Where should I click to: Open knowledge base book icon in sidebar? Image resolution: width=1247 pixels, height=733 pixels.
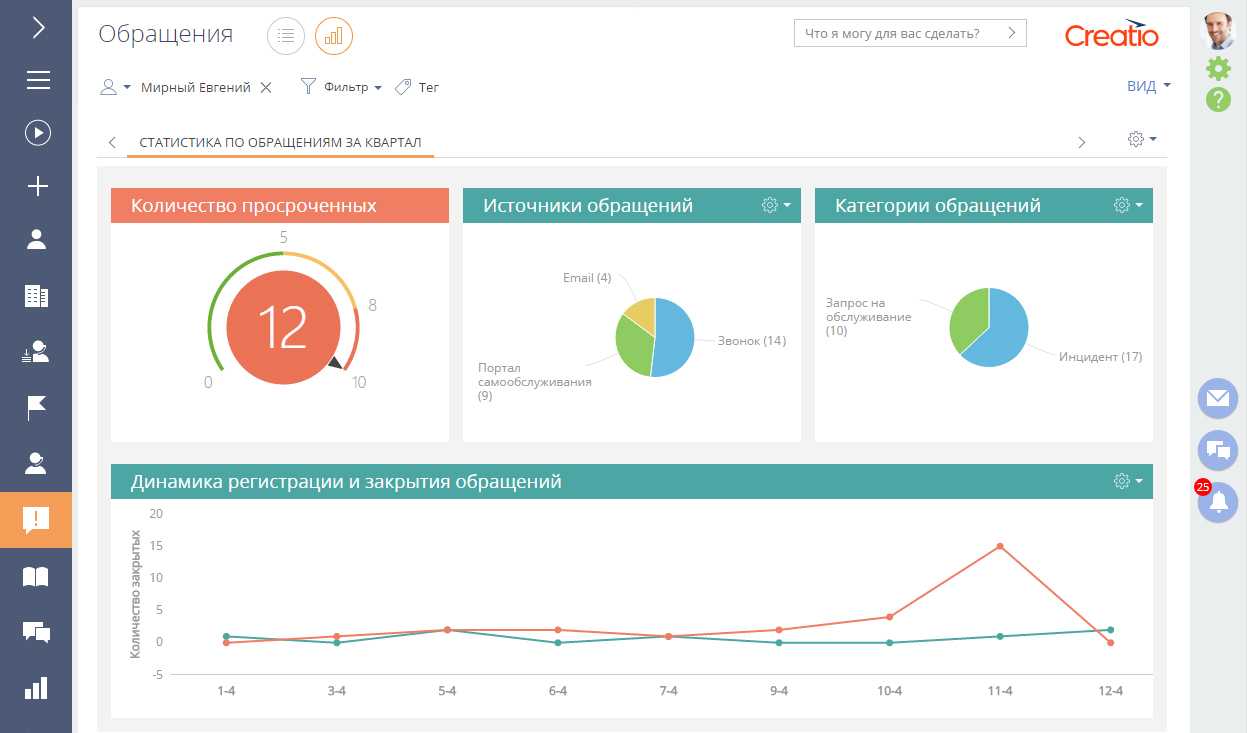click(x=36, y=577)
